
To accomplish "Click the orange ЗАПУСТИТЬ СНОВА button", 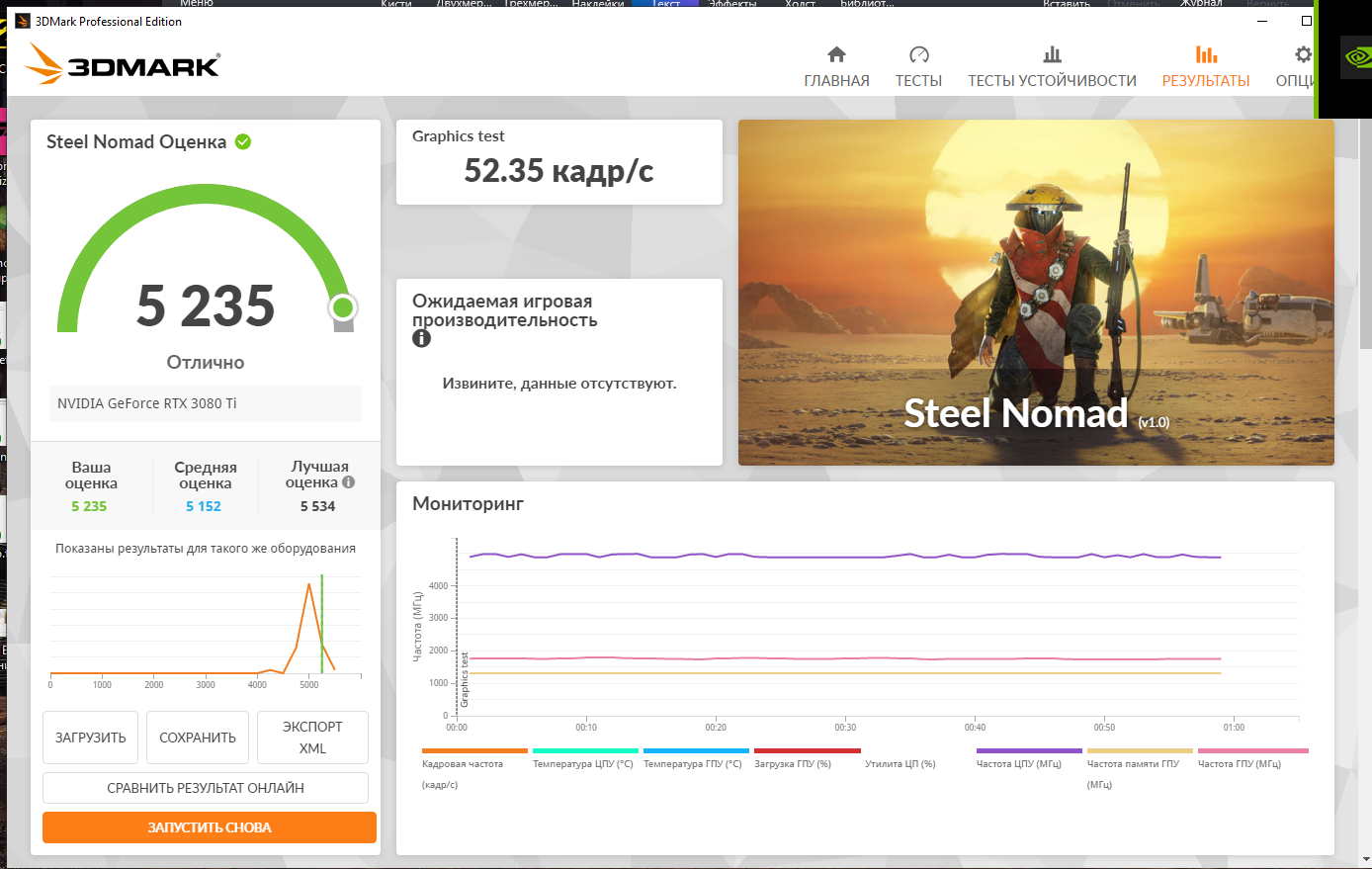I will pyautogui.click(x=210, y=827).
